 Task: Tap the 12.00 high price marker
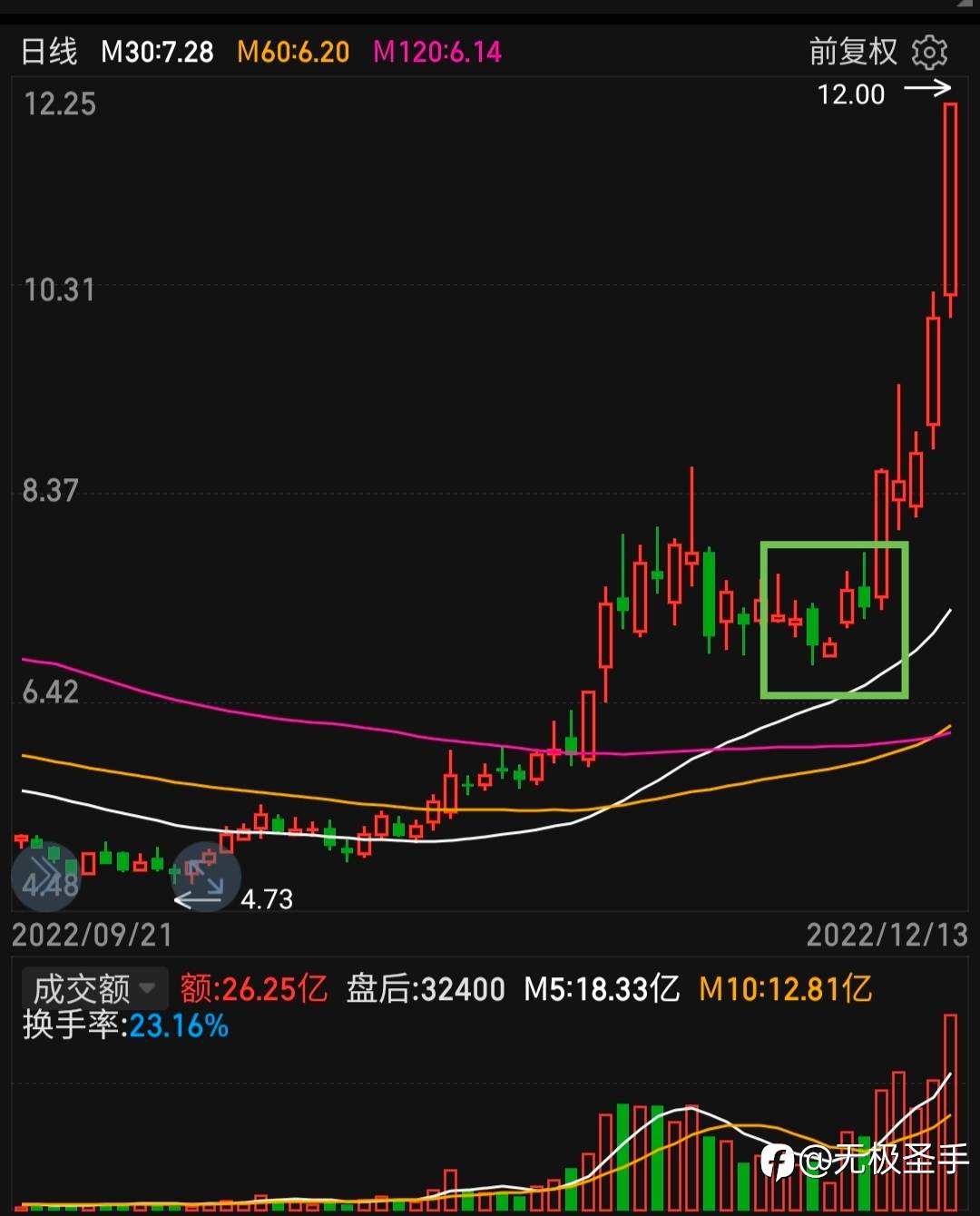point(850,94)
